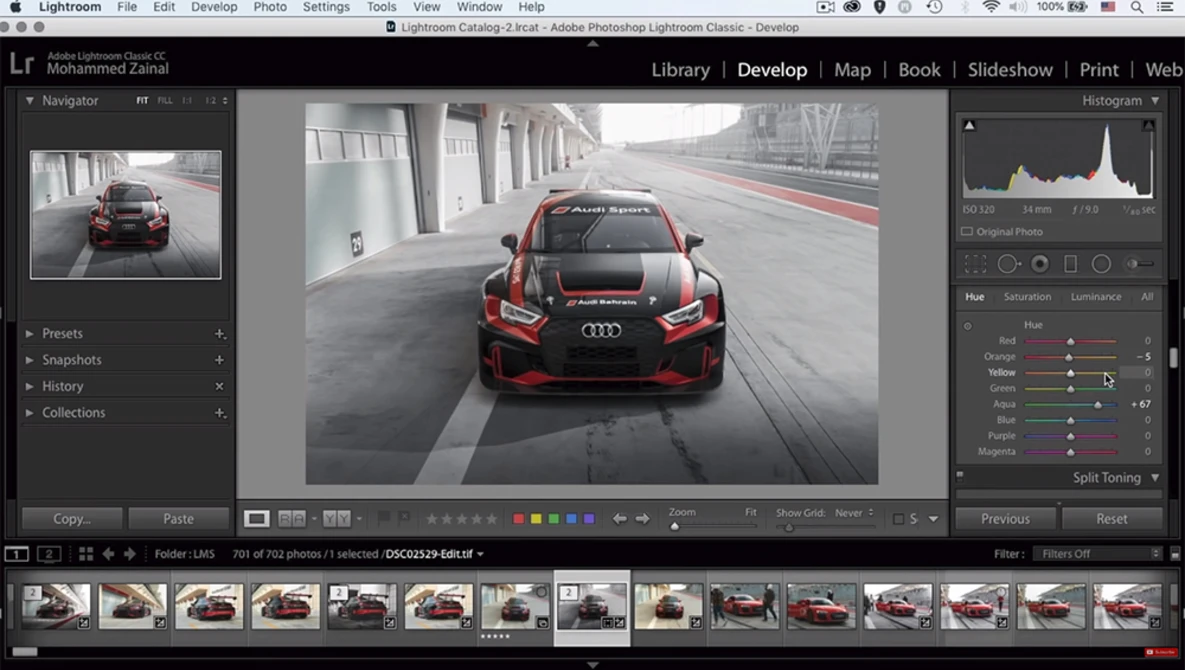Open Wi-Fi status menu
Image resolution: width=1185 pixels, height=670 pixels.
991,7
